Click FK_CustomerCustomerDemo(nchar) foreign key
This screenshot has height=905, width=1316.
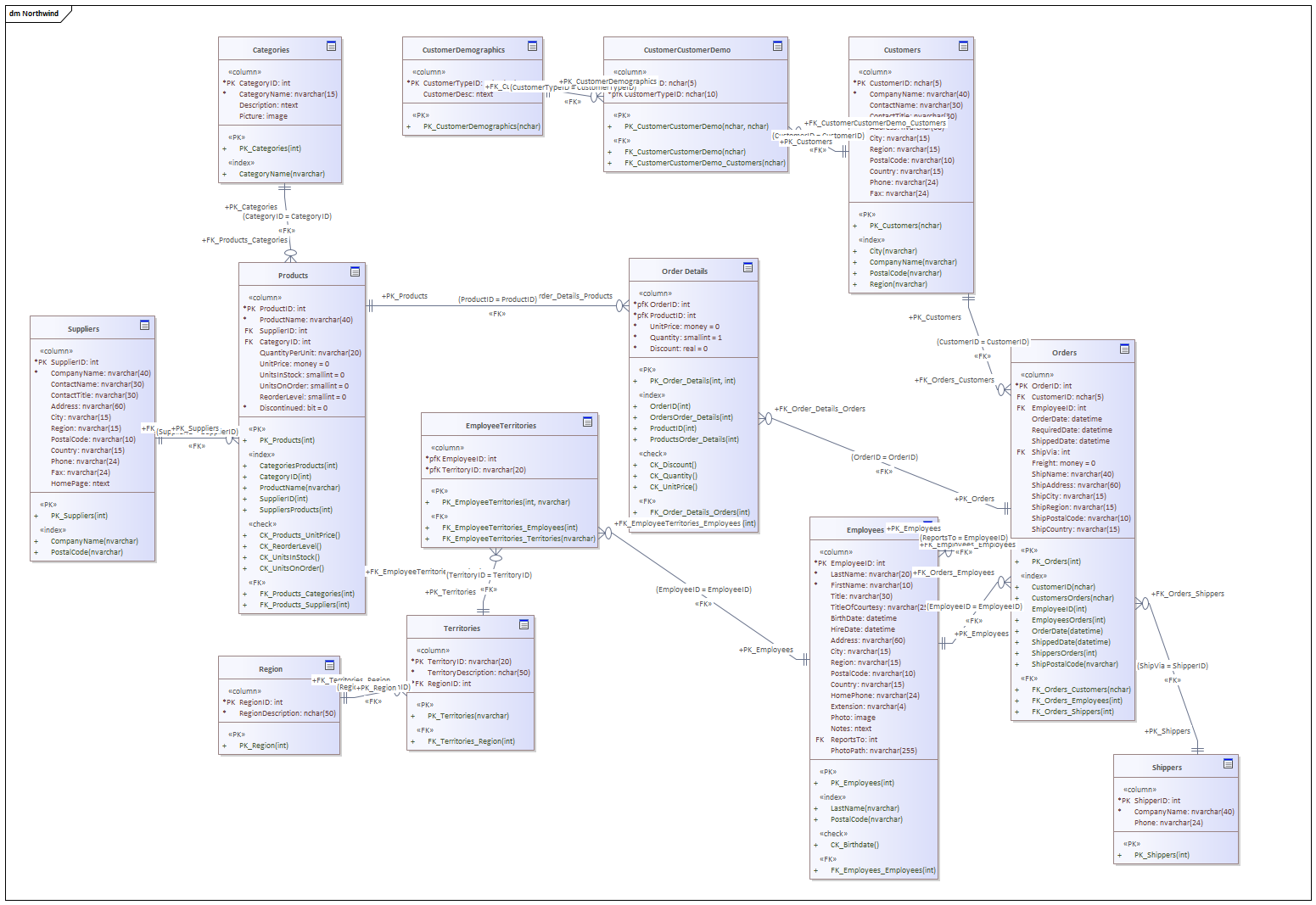(x=685, y=152)
